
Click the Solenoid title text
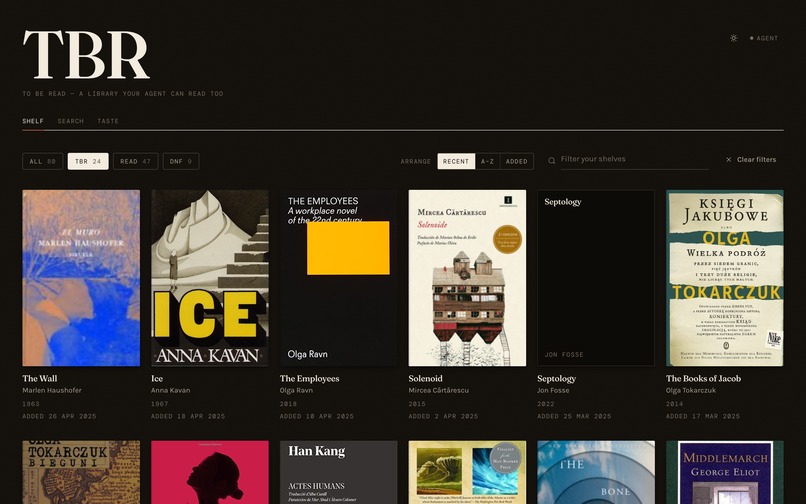[426, 379]
